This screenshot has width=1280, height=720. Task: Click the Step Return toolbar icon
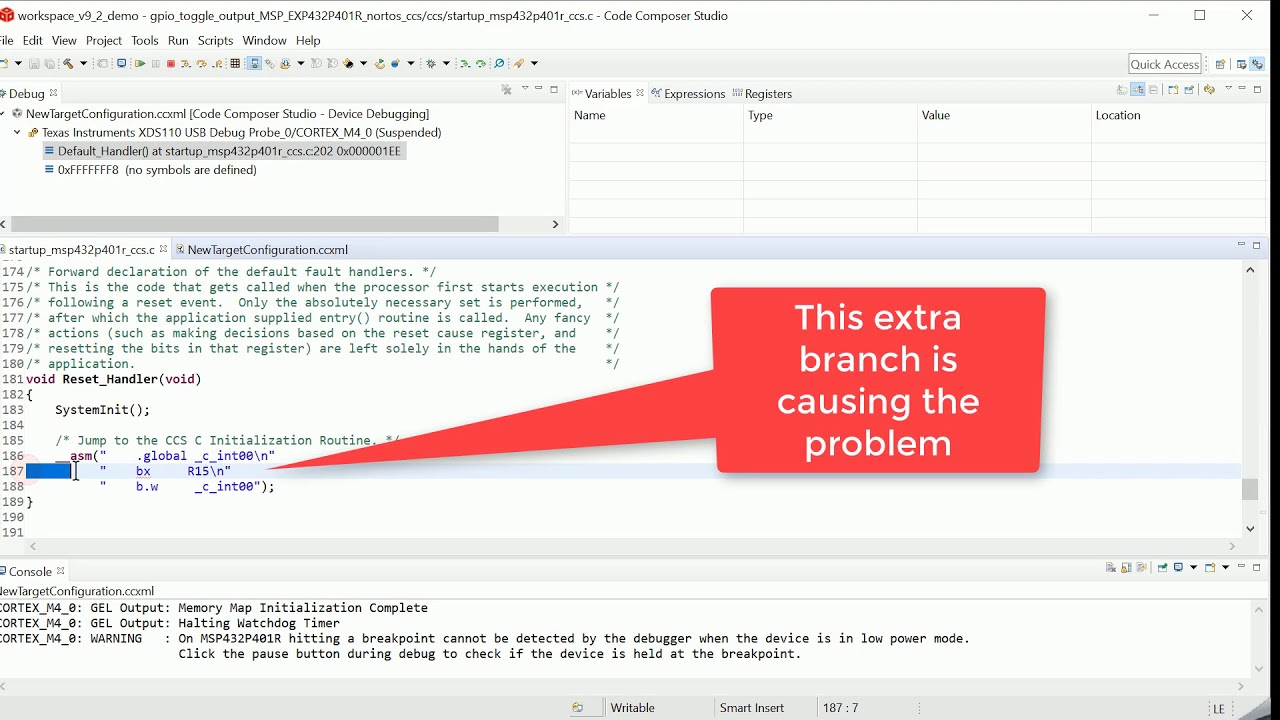[217, 63]
